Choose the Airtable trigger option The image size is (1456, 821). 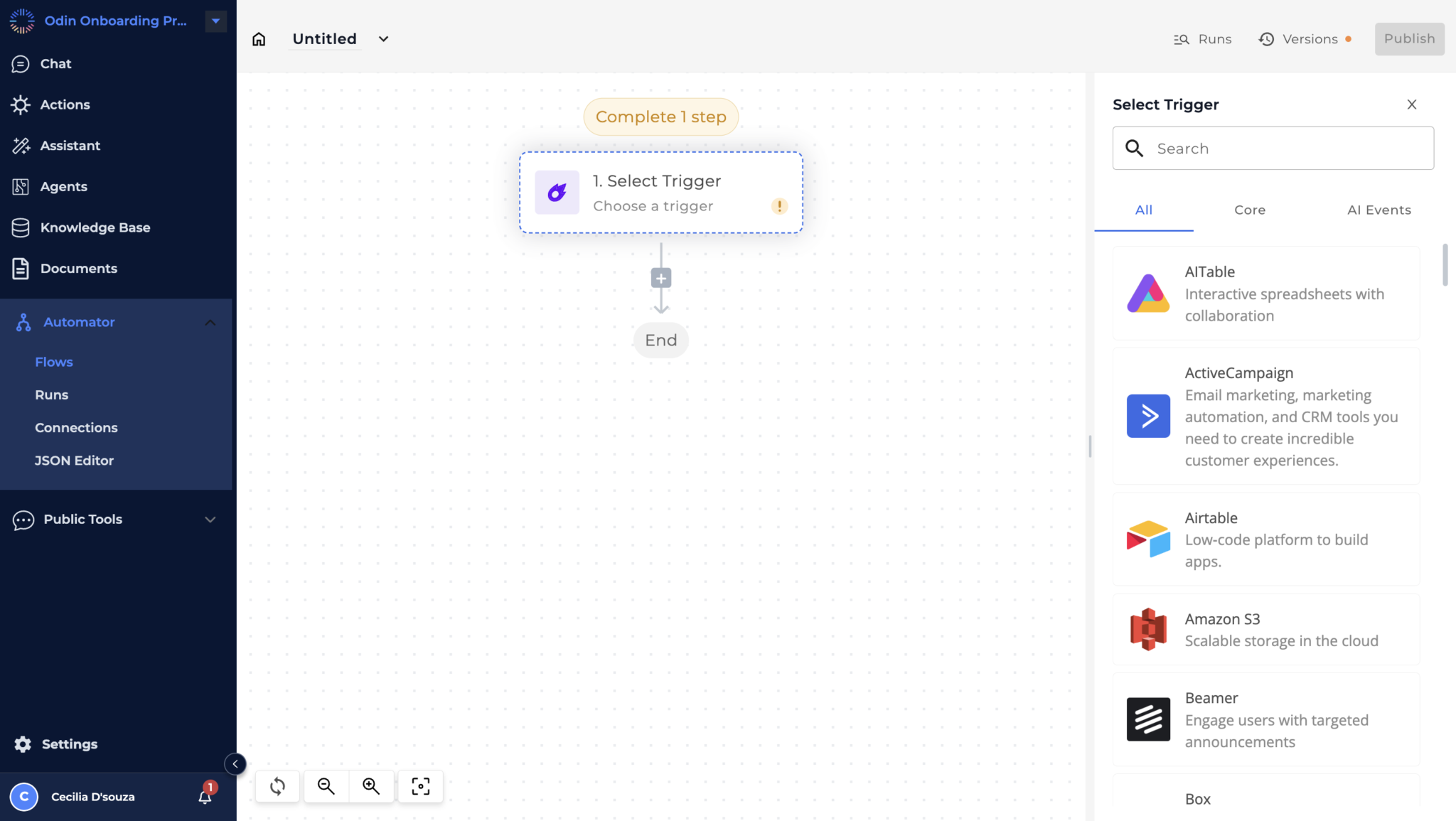pyautogui.click(x=1264, y=539)
